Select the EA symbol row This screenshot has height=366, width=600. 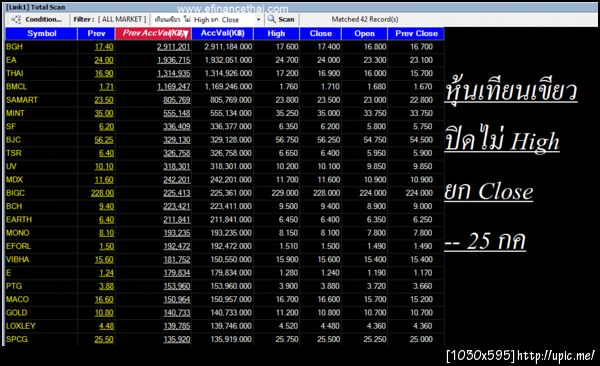click(225, 60)
